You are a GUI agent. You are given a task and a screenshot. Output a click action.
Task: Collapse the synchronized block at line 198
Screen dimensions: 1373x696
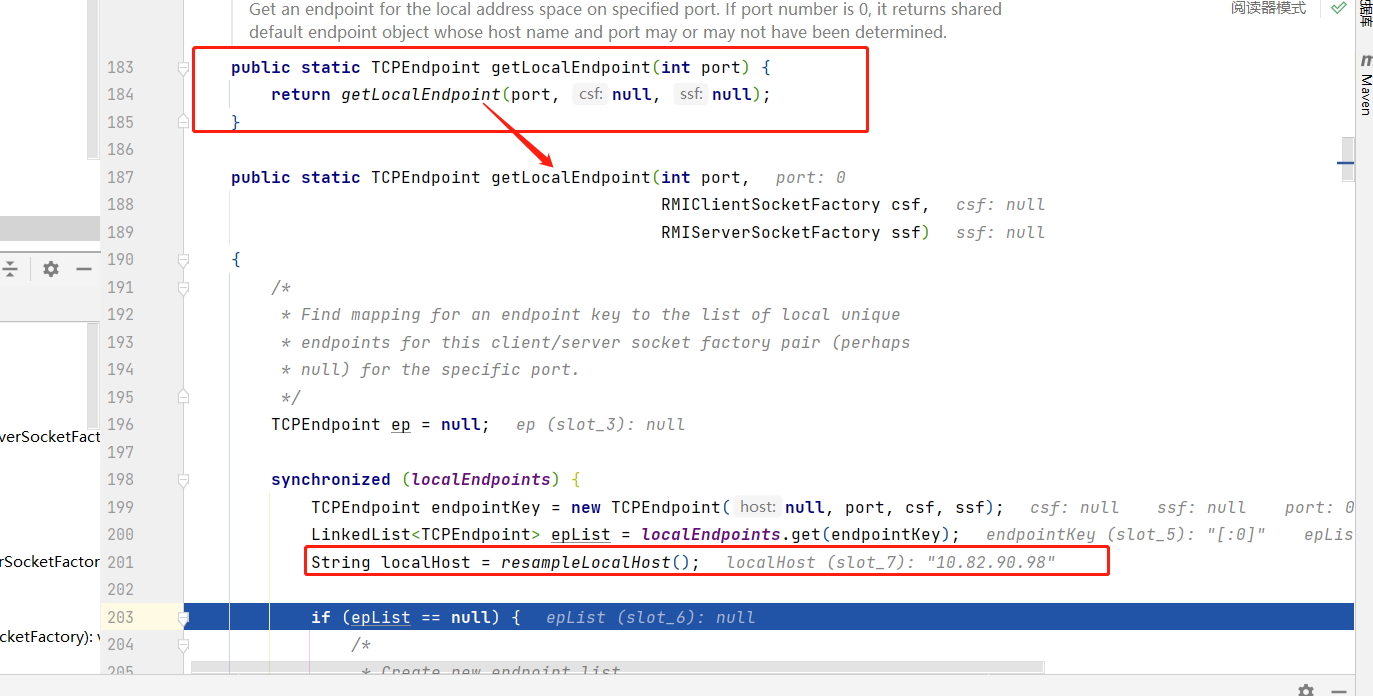(x=183, y=480)
